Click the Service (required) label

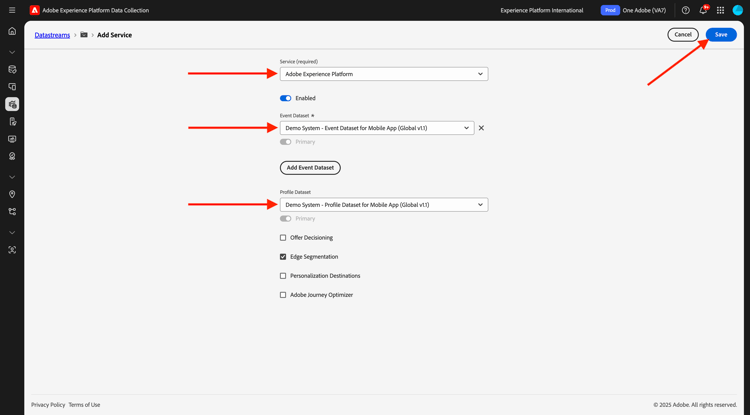[299, 62]
